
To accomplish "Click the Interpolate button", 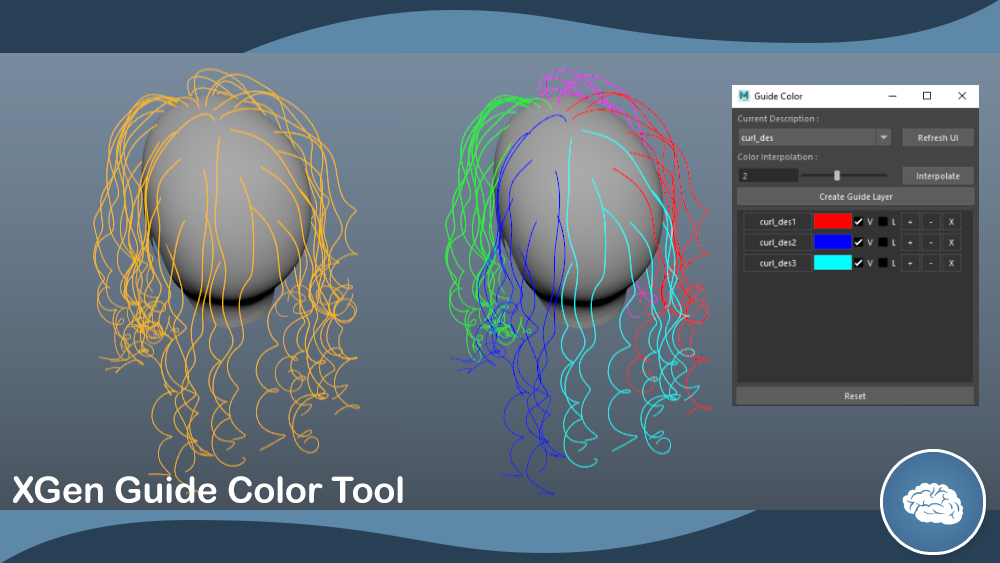I will [x=938, y=176].
